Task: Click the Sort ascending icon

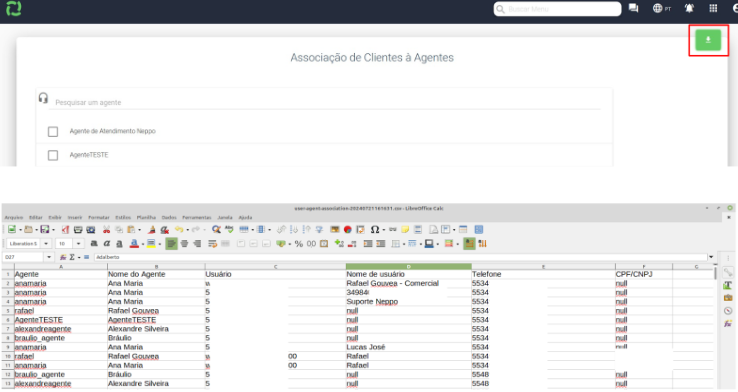Action: tap(294, 229)
